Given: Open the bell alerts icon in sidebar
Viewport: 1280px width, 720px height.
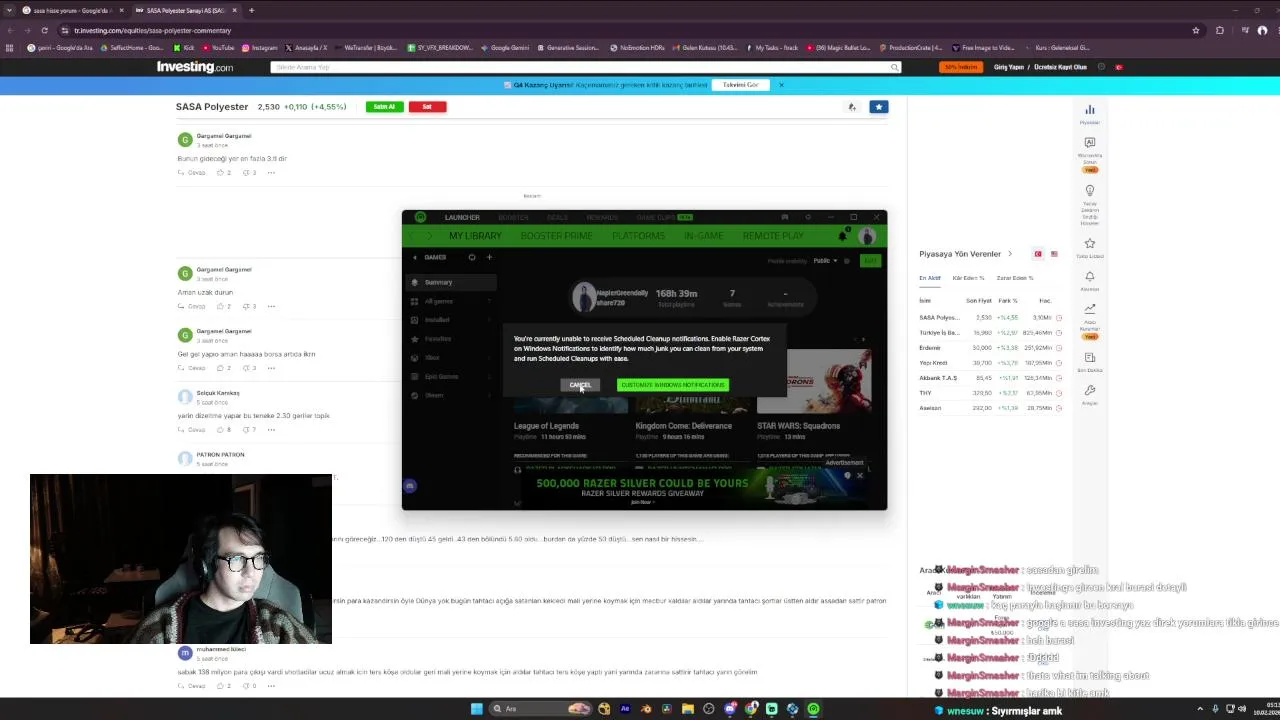Looking at the screenshot, I should pos(1089,277).
